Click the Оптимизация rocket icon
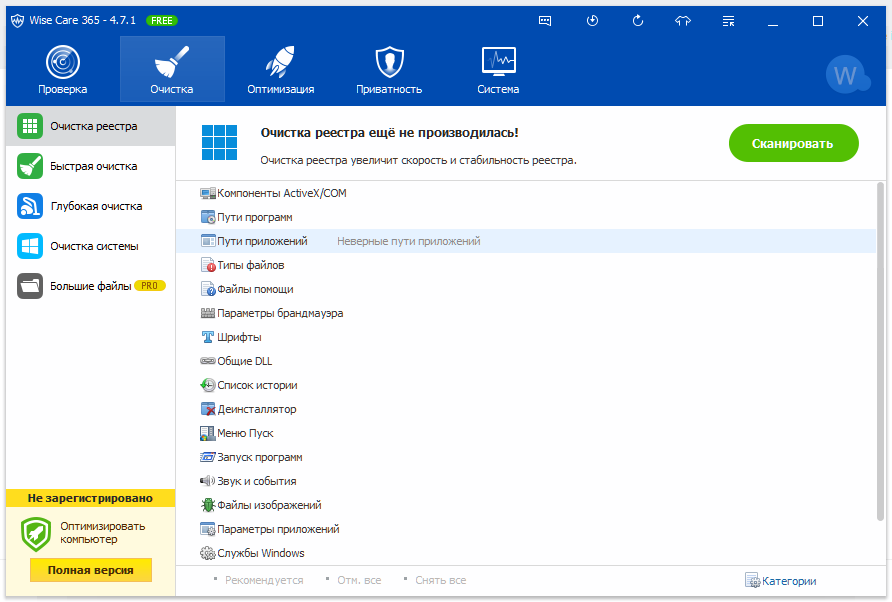 point(280,63)
